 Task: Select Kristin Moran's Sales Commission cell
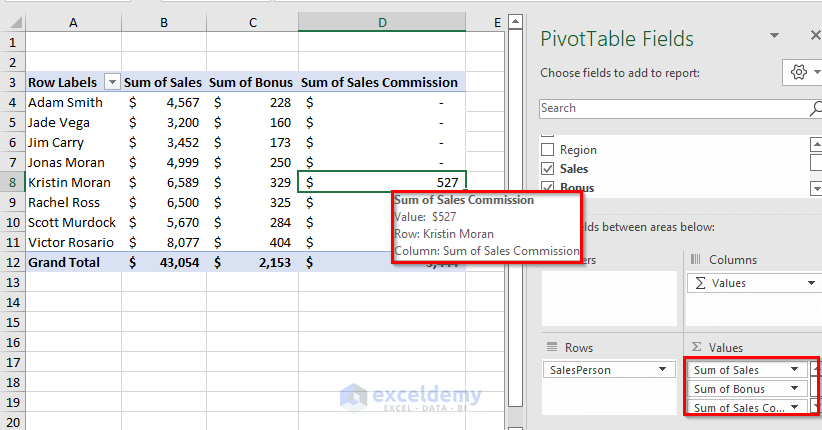coord(381,182)
